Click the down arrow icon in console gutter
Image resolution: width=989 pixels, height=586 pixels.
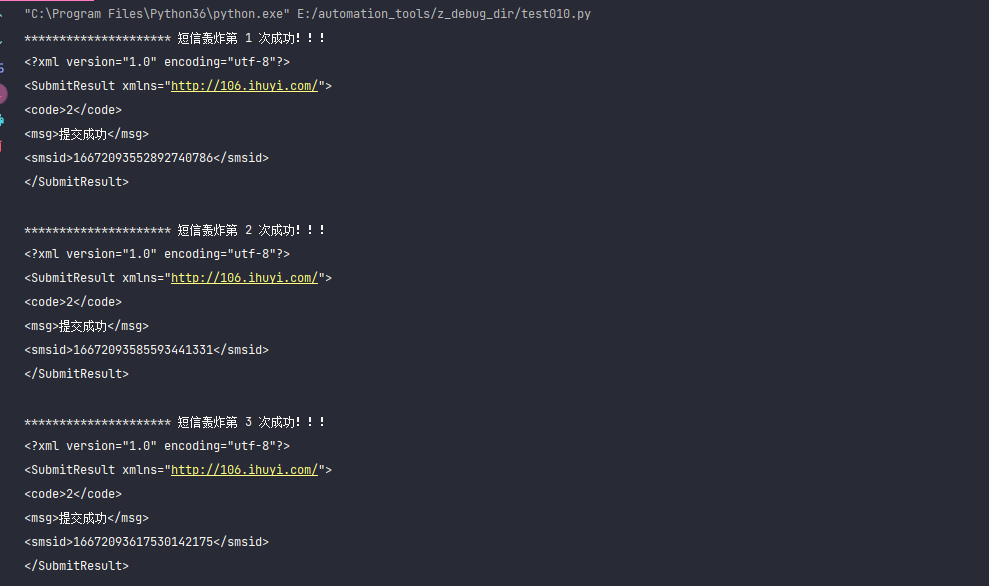1,41
